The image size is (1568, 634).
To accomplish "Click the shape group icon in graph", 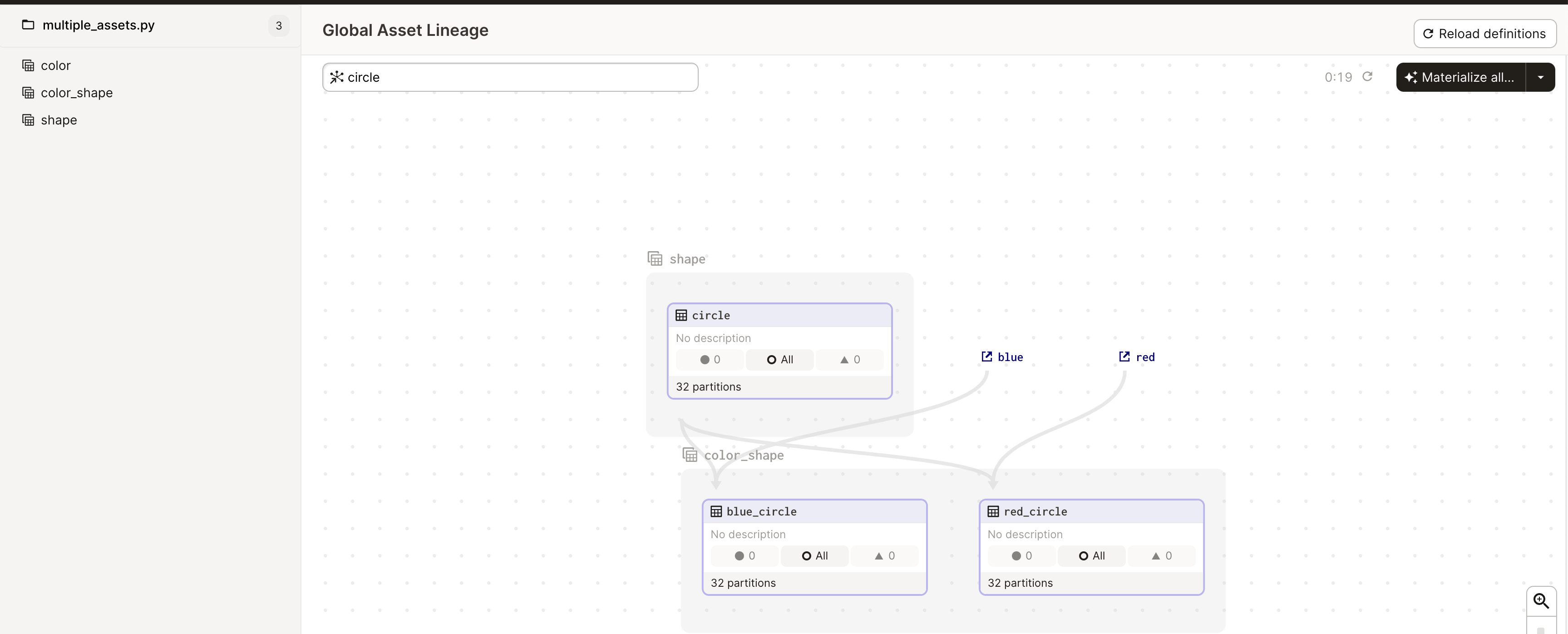I will pyautogui.click(x=655, y=259).
